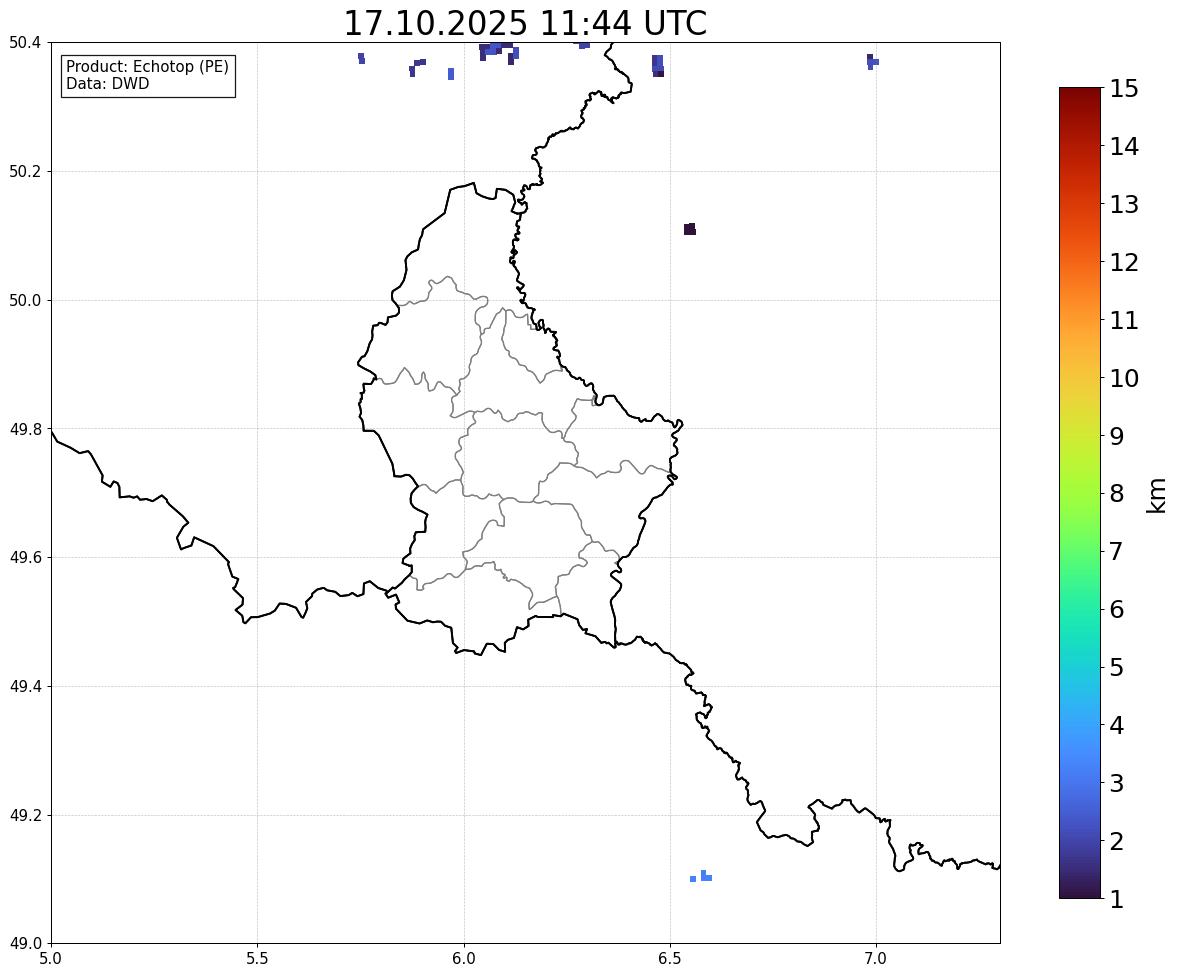Click the colorbar tick value 7
Image resolution: width=1178 pixels, height=976 pixels.
point(1117,551)
